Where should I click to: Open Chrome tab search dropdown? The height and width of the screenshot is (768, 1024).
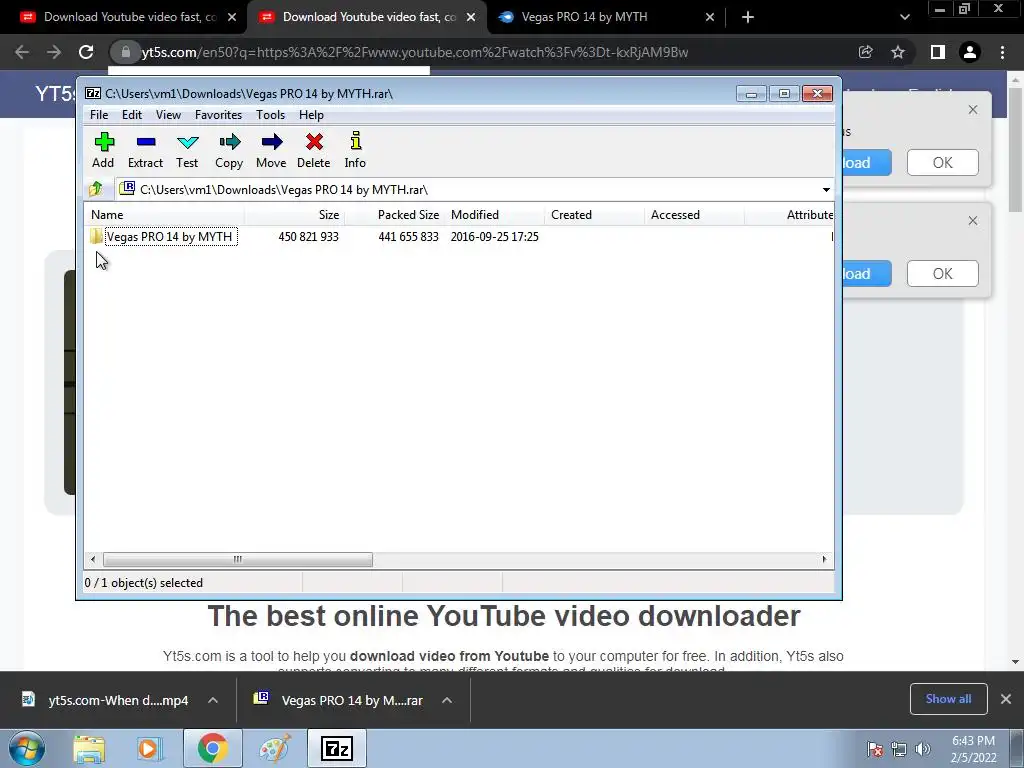pos(904,18)
